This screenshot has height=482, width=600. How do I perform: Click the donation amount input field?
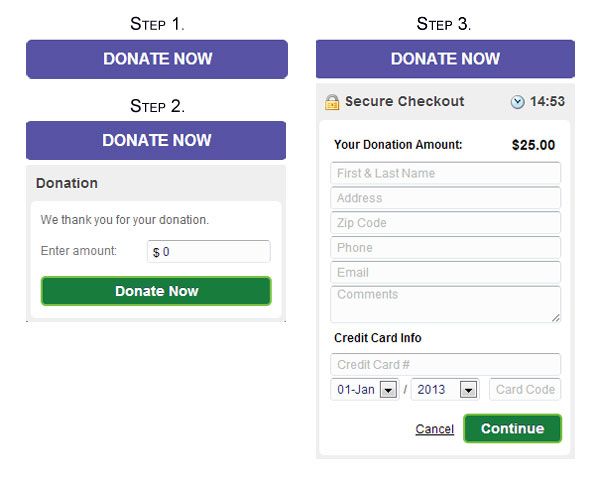click(x=209, y=252)
